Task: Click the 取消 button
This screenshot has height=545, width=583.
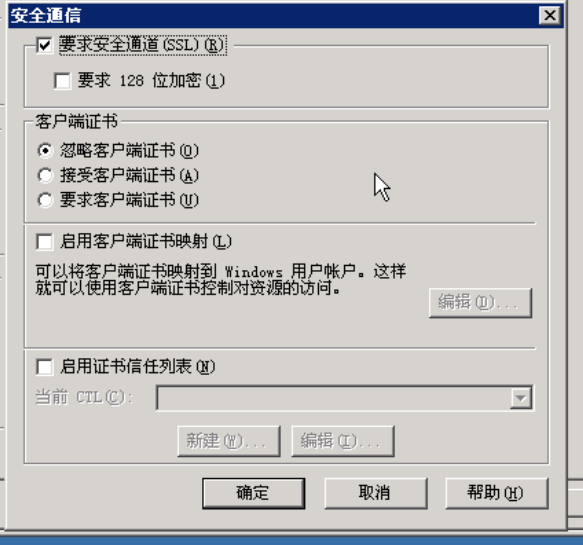Action: pos(376,493)
